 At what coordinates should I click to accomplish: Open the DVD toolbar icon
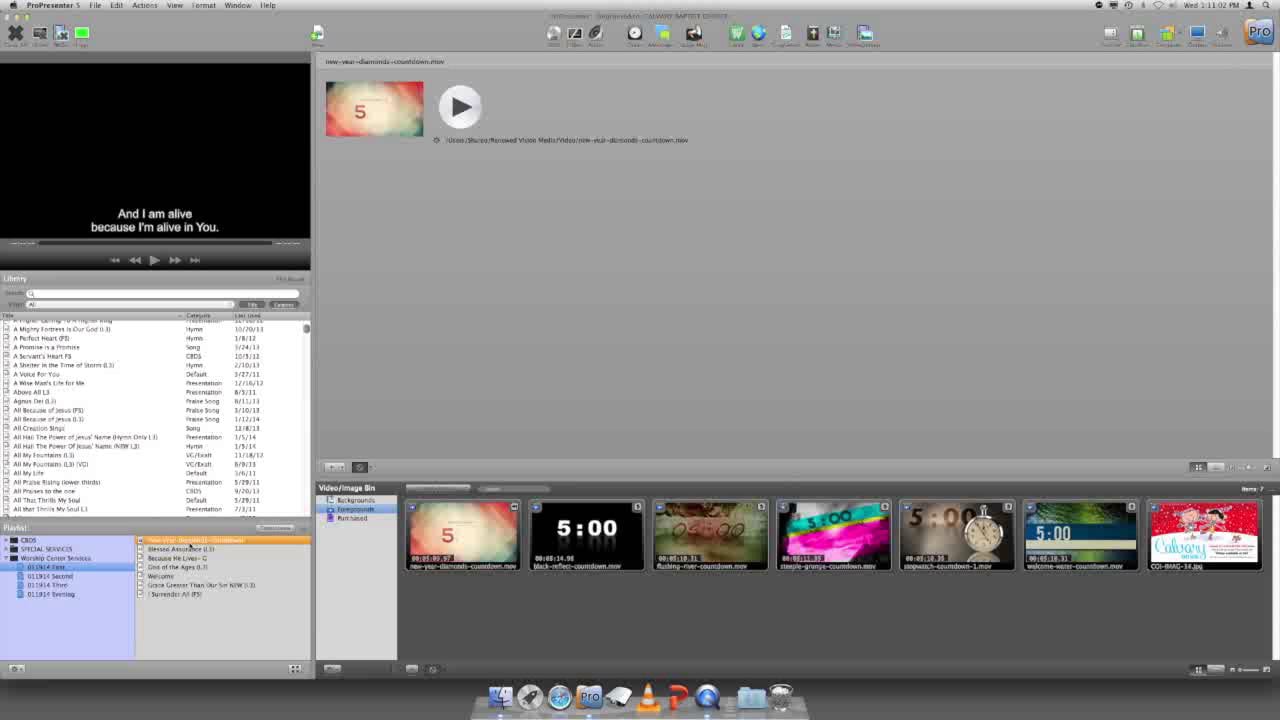[x=553, y=33]
